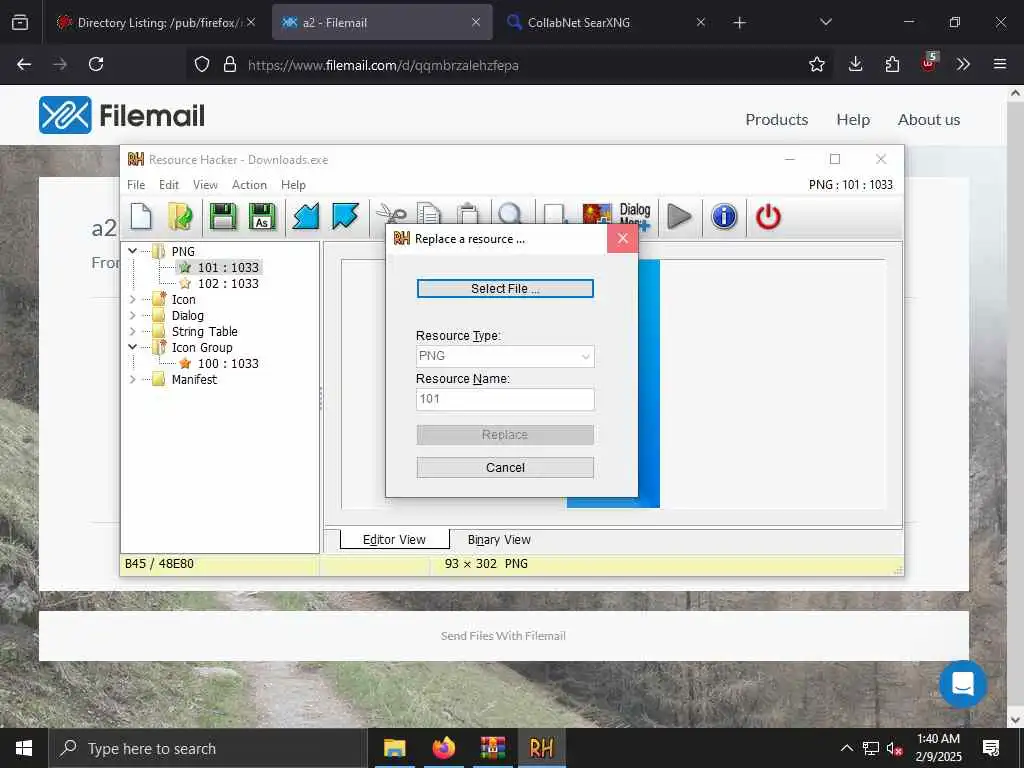Expand the Icon tree folder
The image size is (1024, 768).
pos(133,299)
